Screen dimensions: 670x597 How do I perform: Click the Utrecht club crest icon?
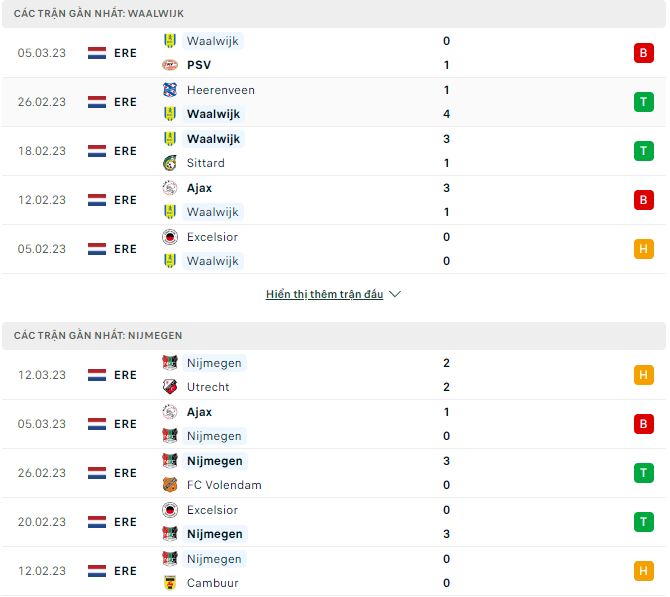[170, 387]
